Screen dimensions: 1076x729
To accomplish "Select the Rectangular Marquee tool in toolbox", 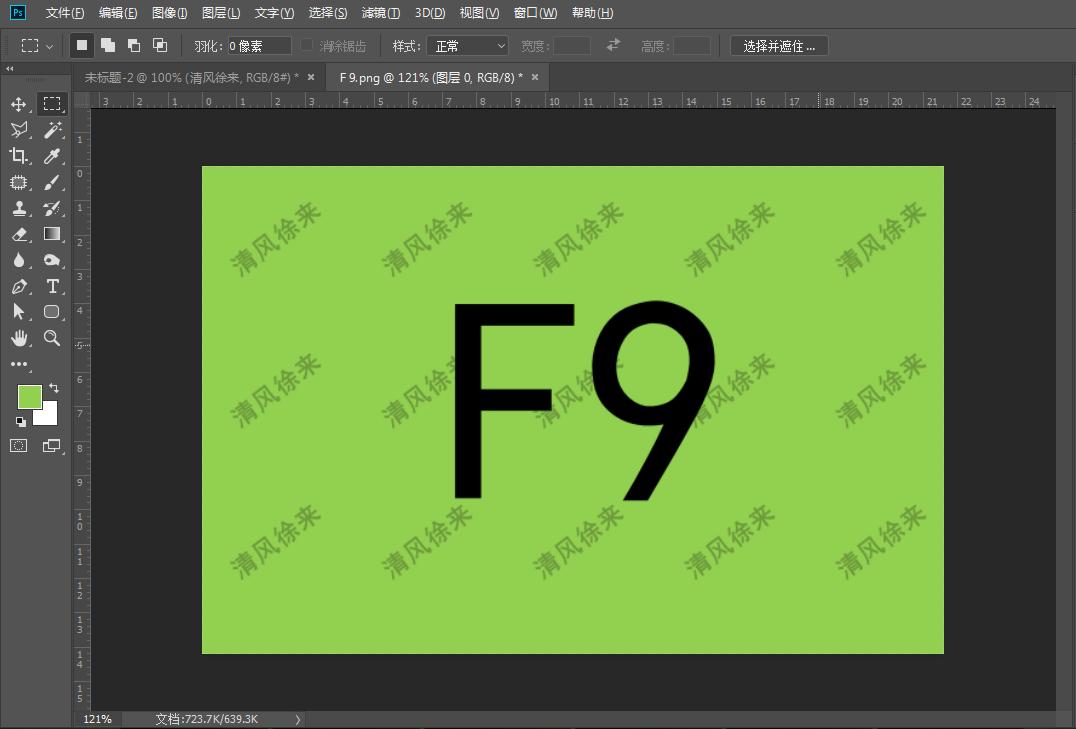I will [52, 104].
